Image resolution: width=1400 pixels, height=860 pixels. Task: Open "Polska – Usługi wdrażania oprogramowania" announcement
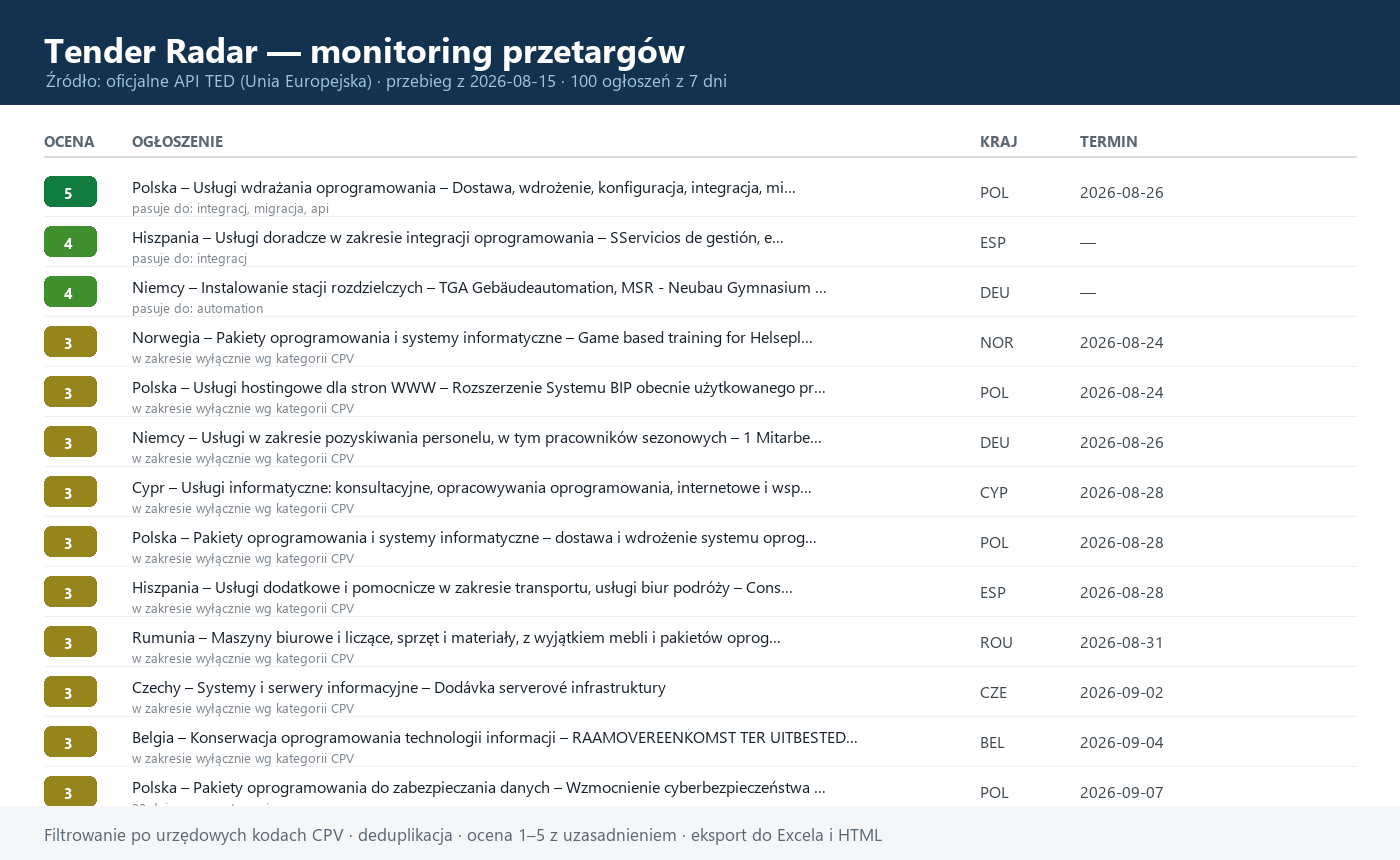pos(464,188)
